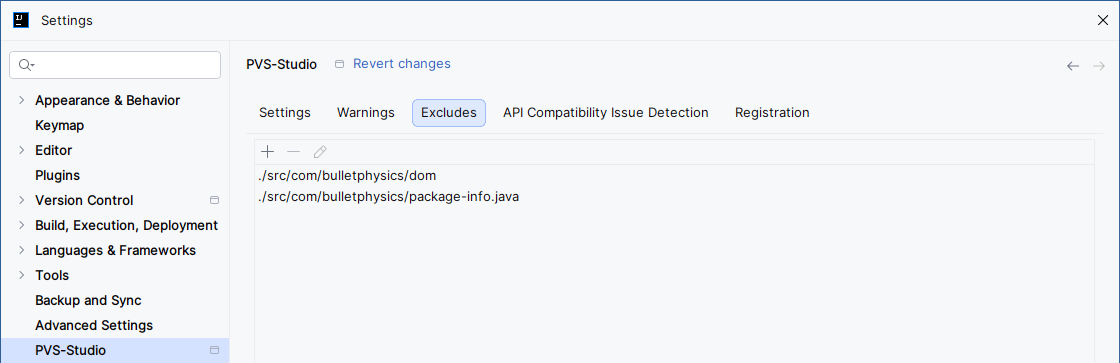
Task: Click Revert changes link
Action: 401,64
